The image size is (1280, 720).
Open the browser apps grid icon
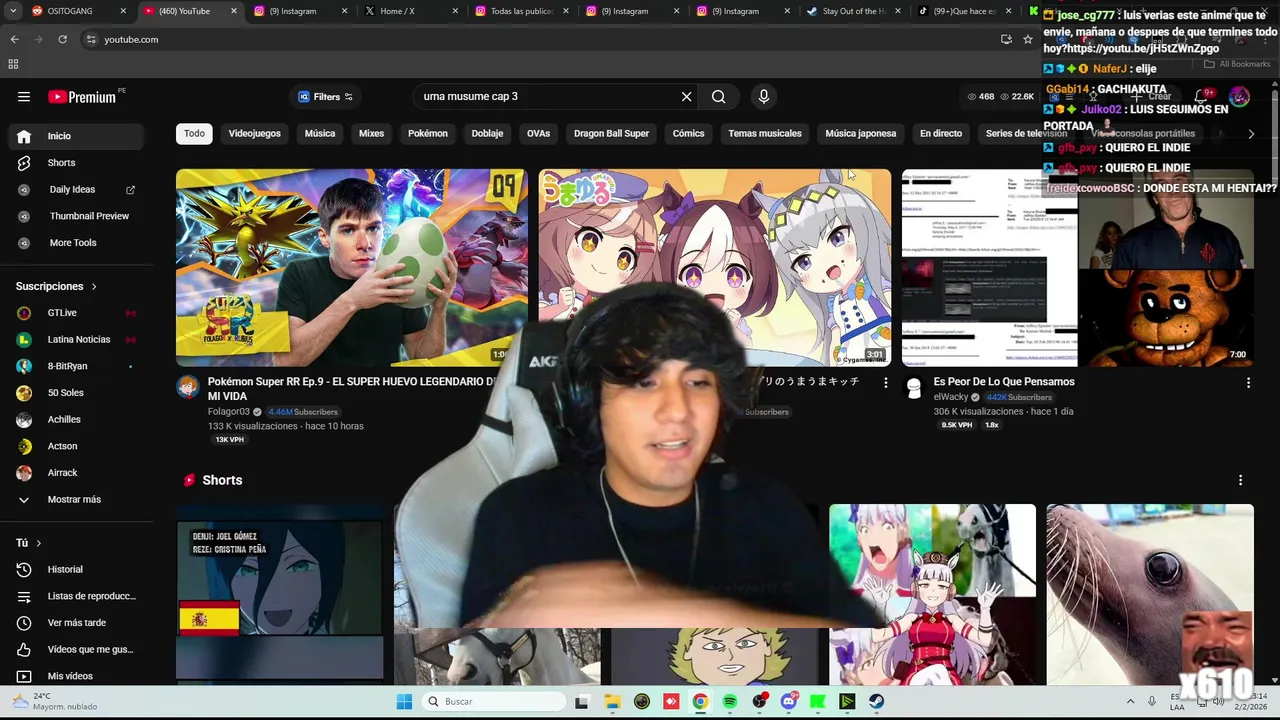tap(13, 64)
